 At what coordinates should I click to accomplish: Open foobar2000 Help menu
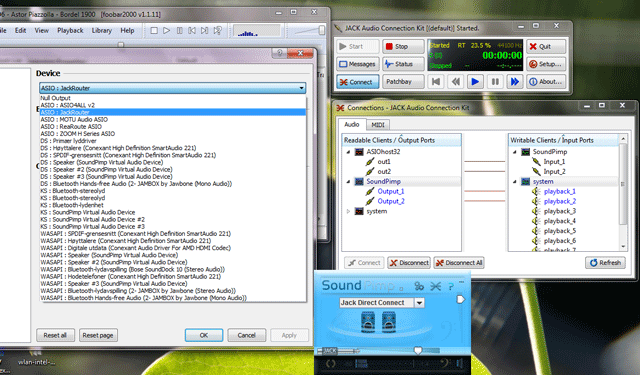pyautogui.click(x=127, y=31)
